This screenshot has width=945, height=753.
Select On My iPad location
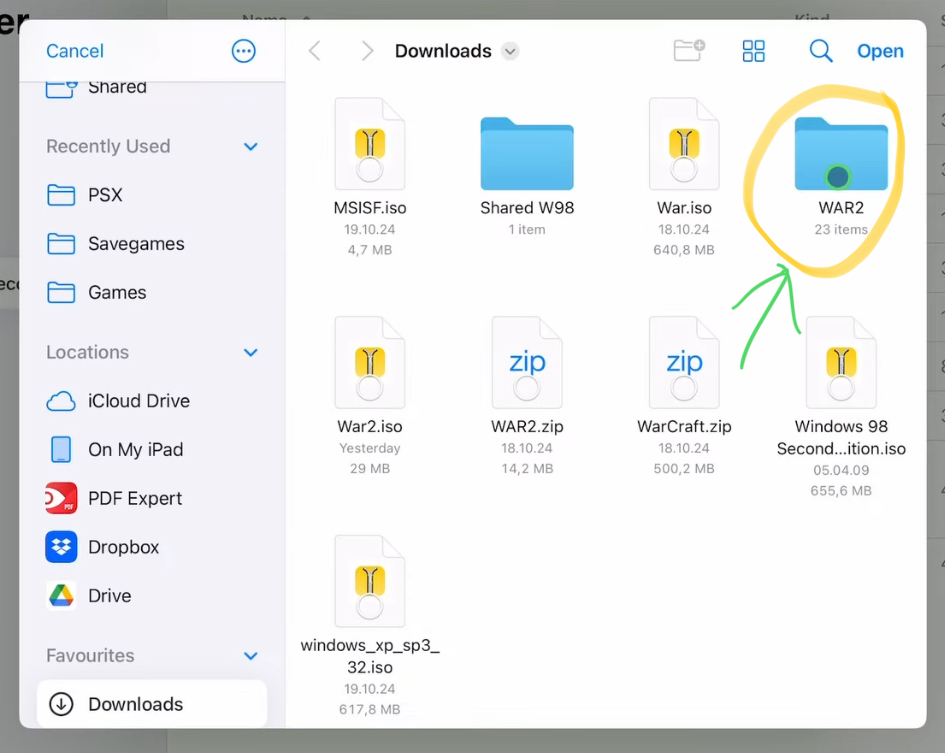point(152,450)
